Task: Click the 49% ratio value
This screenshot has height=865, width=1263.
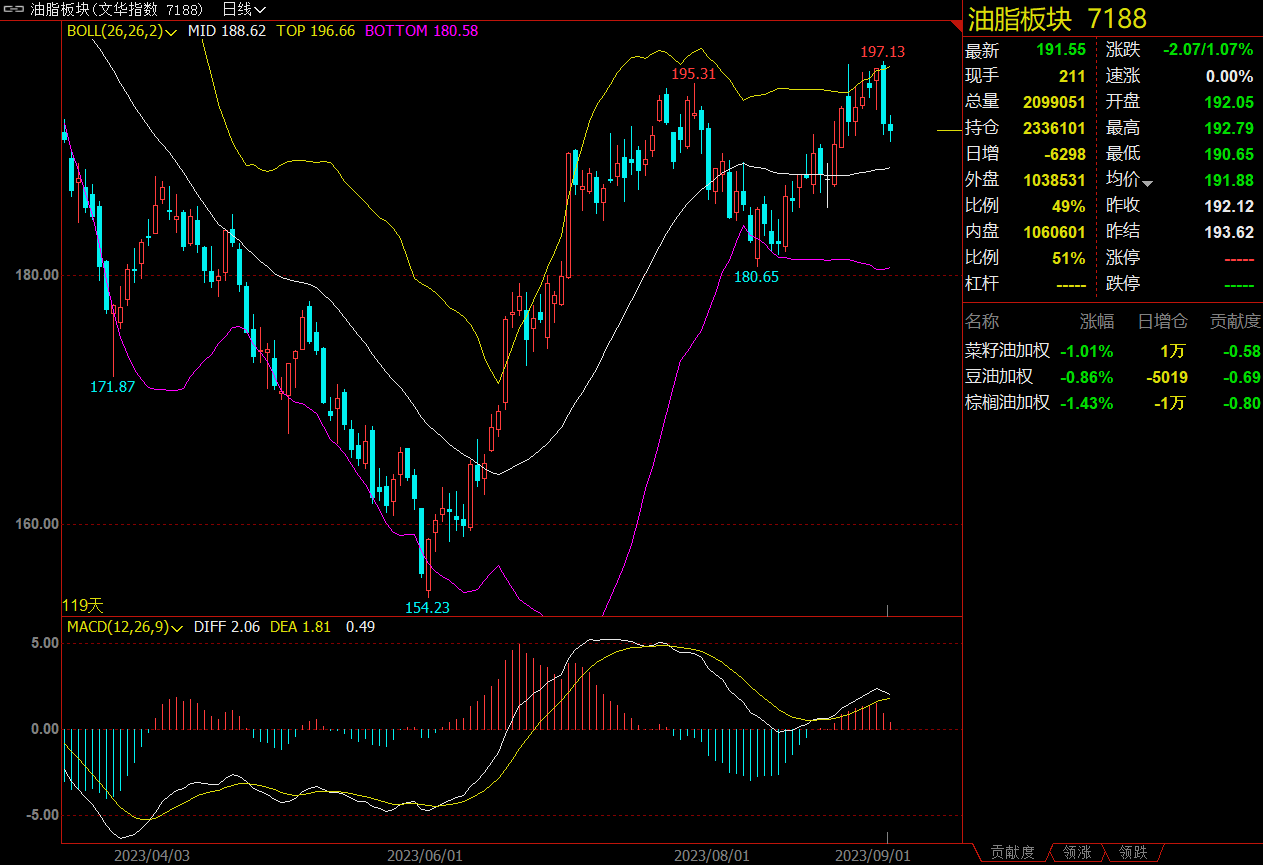Action: pyautogui.click(x=1068, y=206)
